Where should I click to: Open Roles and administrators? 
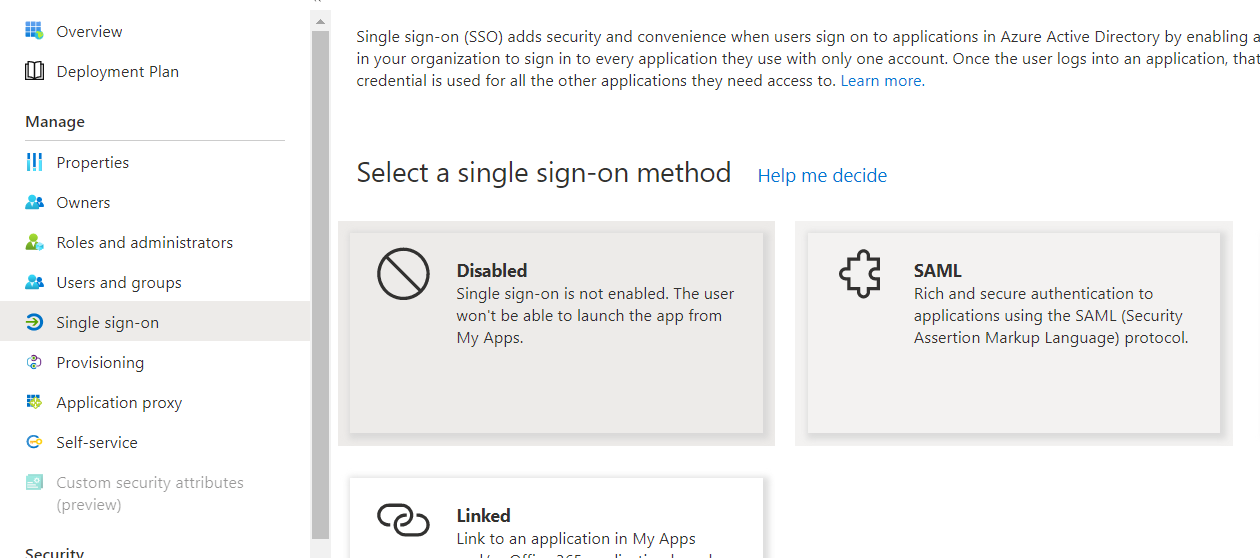(155, 242)
